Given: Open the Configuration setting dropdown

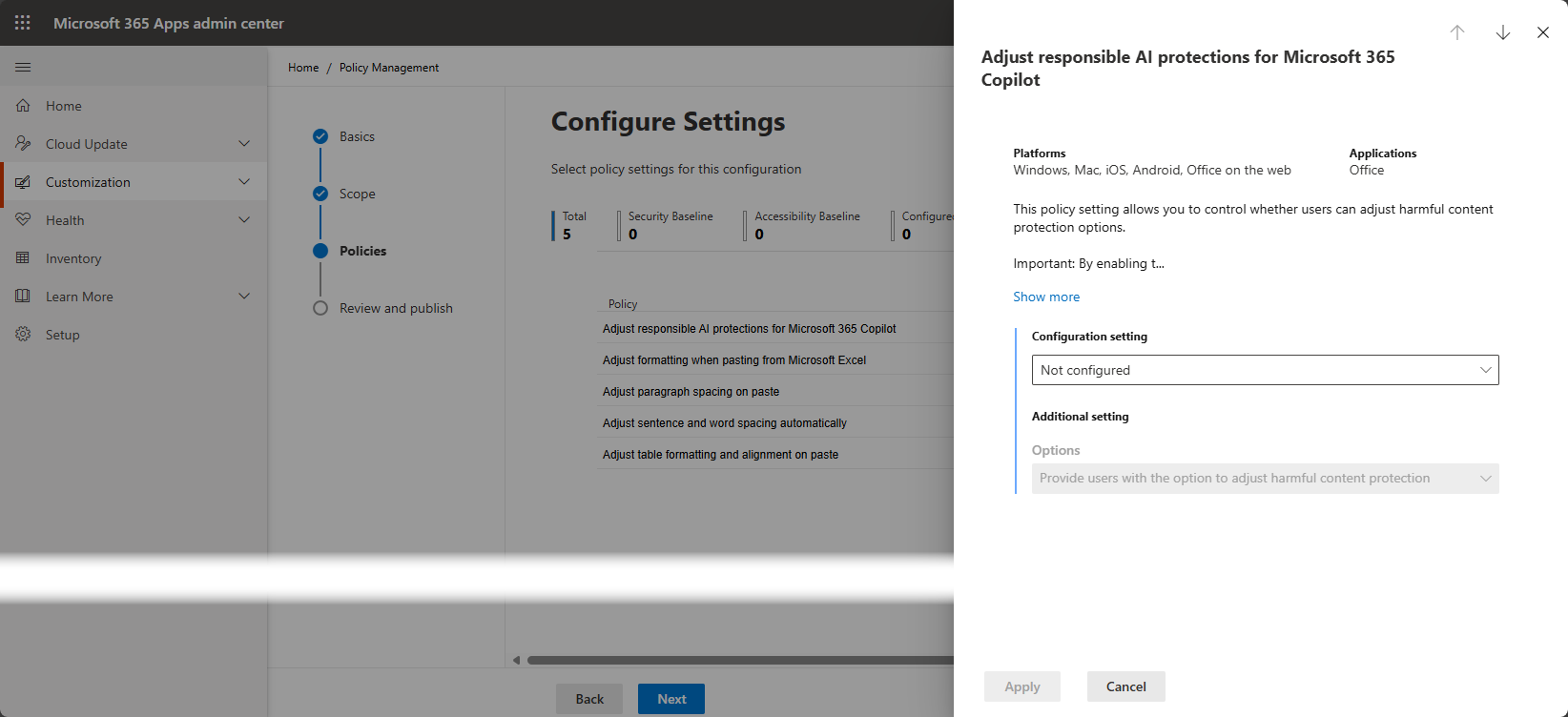Looking at the screenshot, I should 1265,370.
